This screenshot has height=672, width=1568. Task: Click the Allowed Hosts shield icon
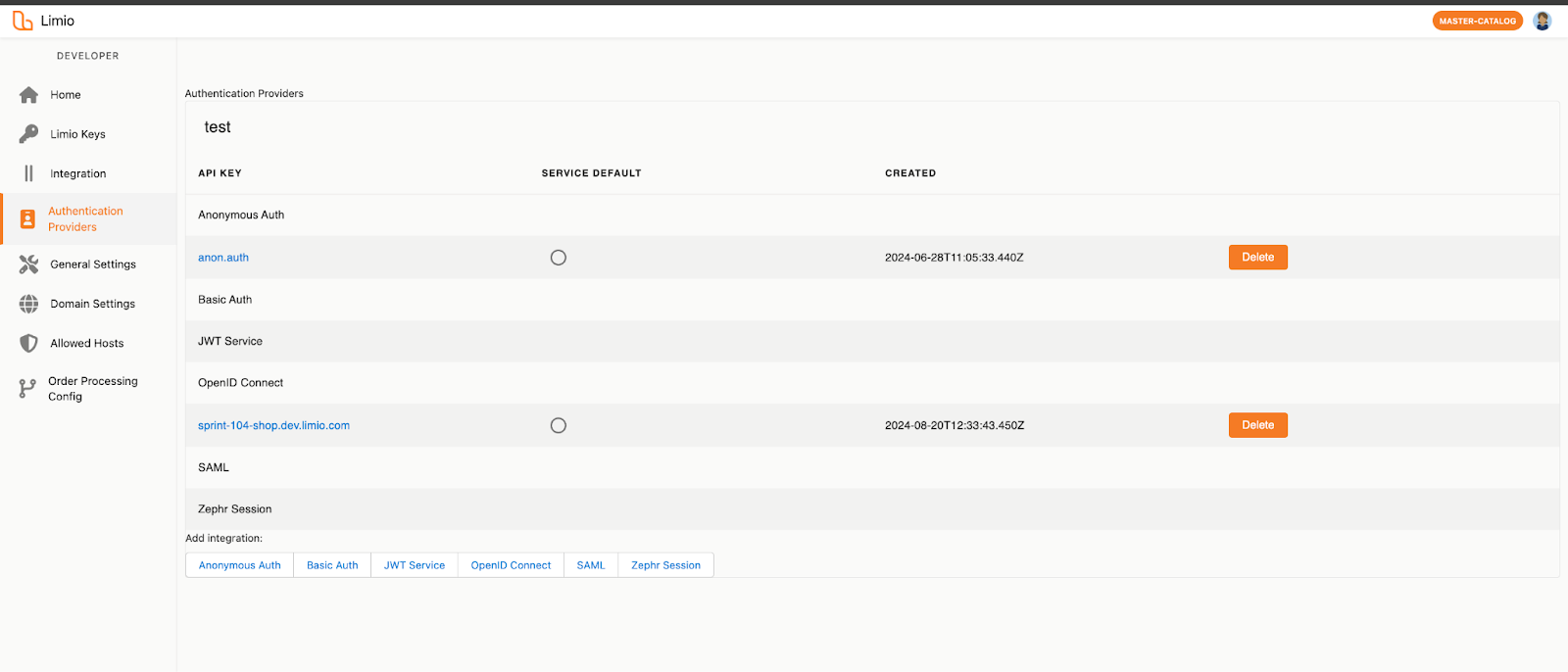[29, 343]
